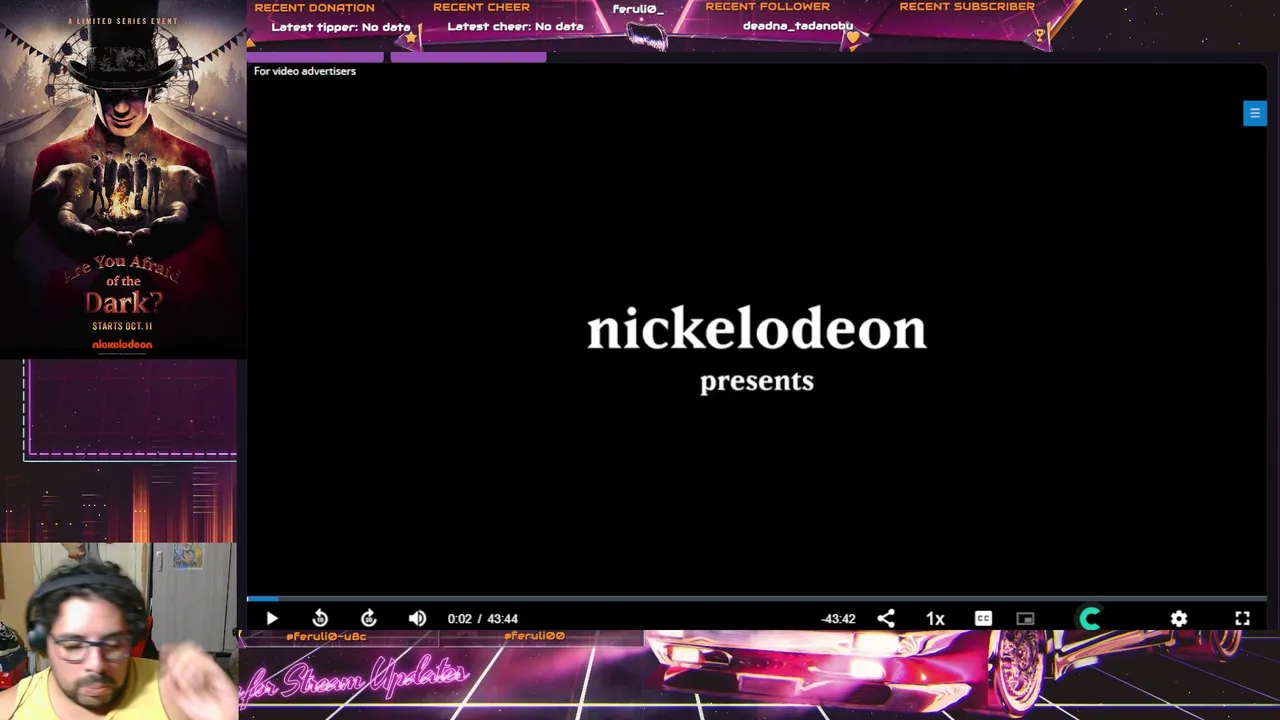Click the recent follower name deadna_tadanobu
Viewport: 1280px width, 720px height.
798,26
